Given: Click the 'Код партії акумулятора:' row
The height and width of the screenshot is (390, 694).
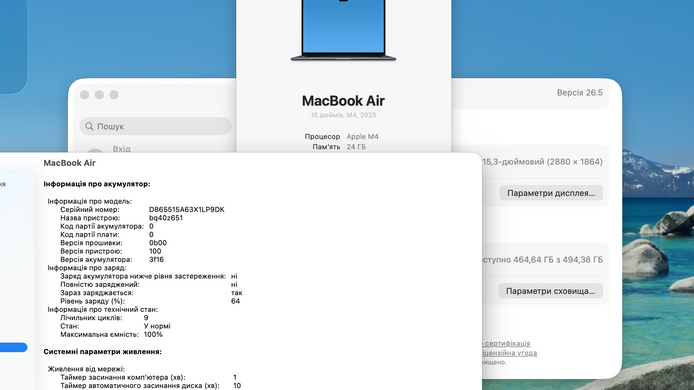Looking at the screenshot, I should [x=107, y=226].
